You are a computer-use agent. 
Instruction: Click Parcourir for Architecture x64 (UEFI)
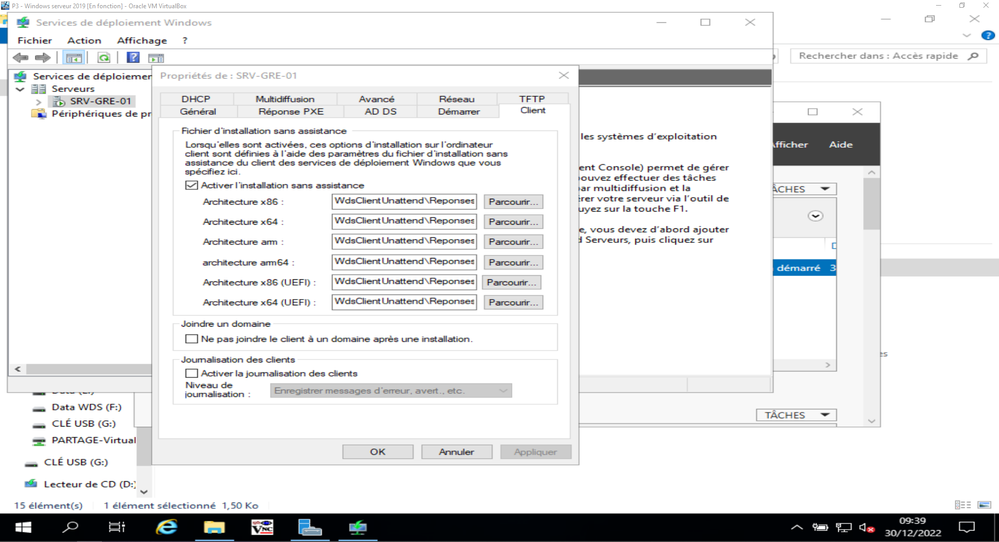[x=514, y=303]
